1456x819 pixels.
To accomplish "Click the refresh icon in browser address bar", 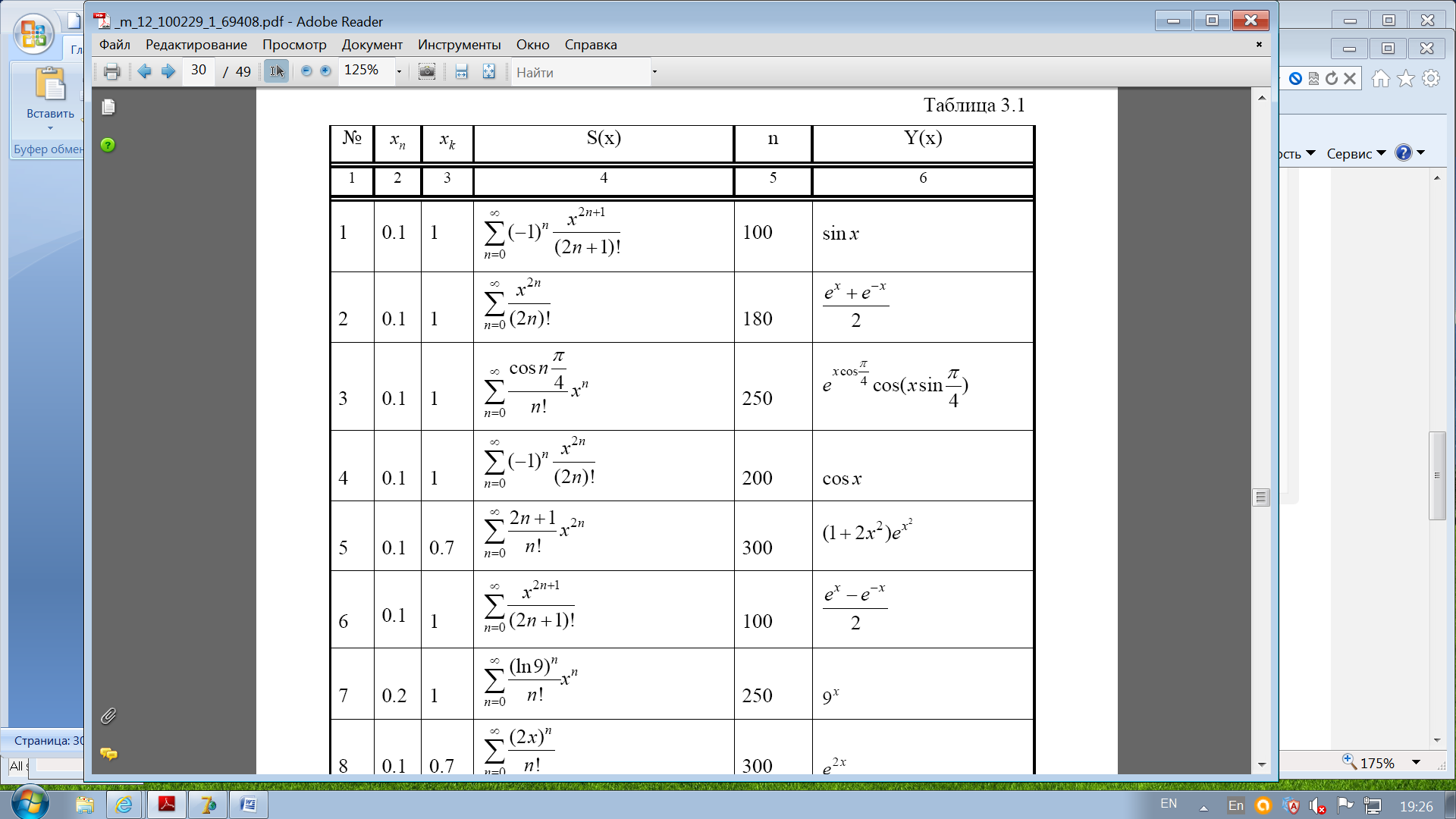I will [x=1332, y=78].
